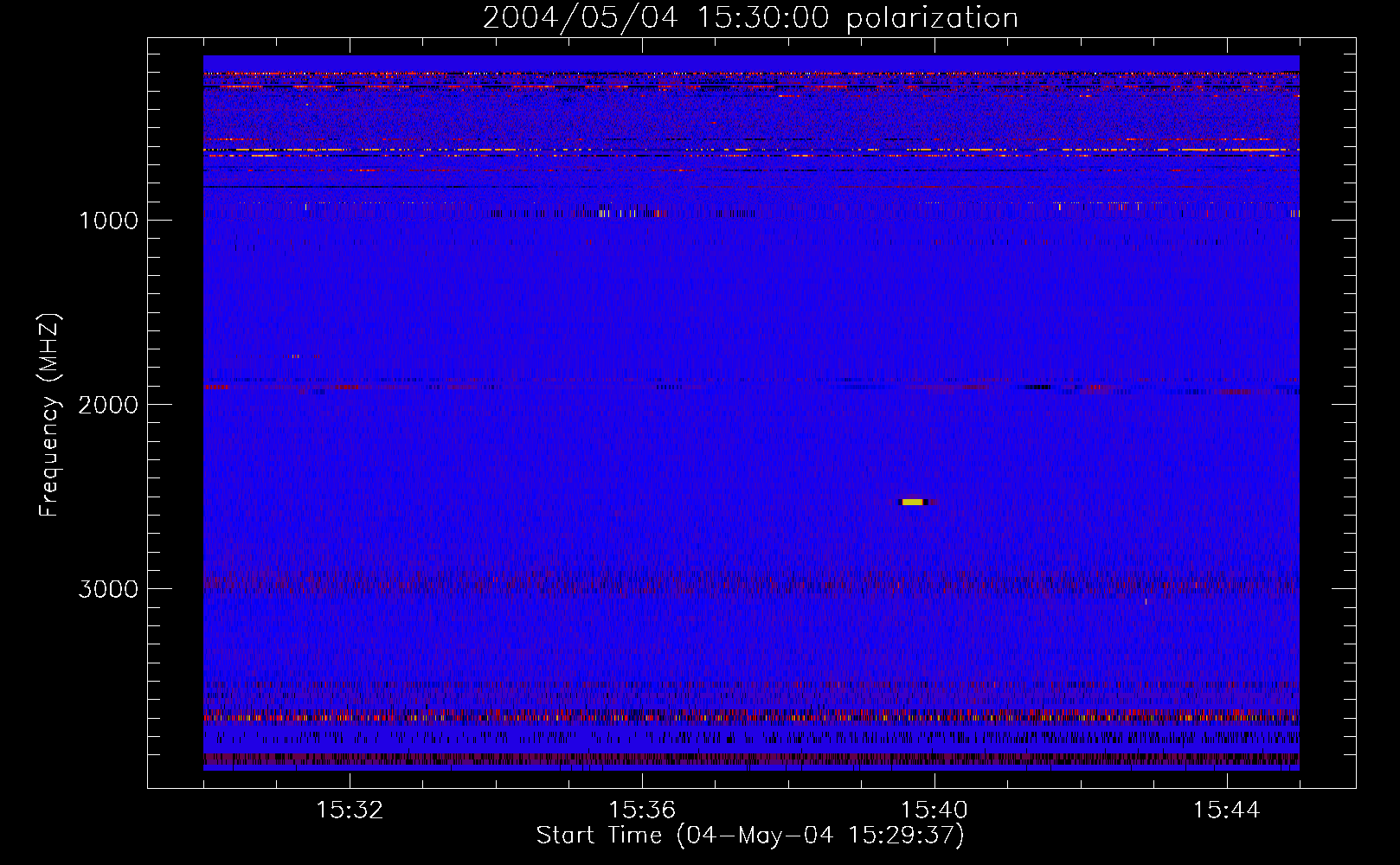The image size is (1400, 865).
Task: Click the 15:36 time tick label
Action: tap(642, 811)
